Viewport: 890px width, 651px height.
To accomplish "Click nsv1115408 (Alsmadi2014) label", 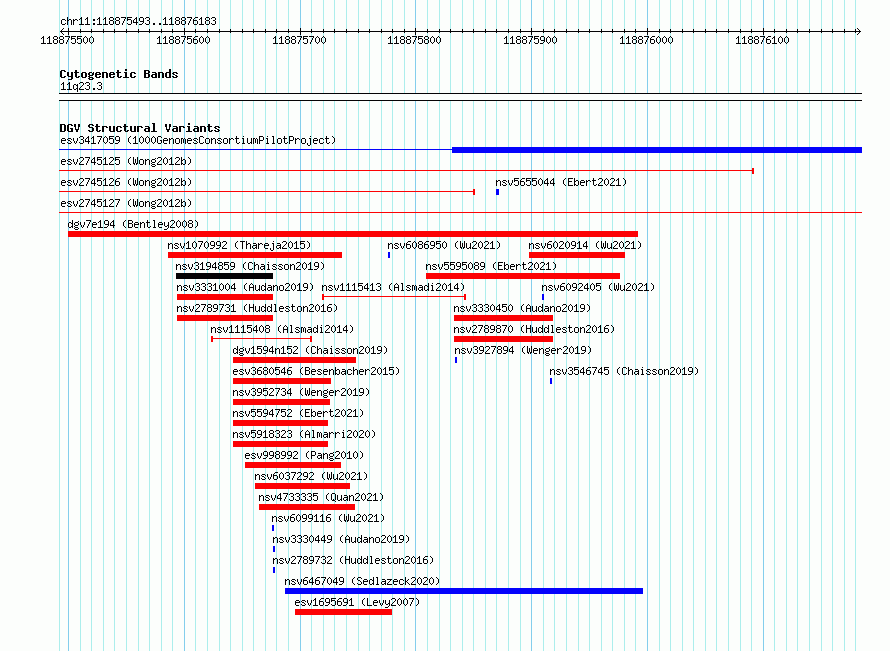I will (x=282, y=329).
